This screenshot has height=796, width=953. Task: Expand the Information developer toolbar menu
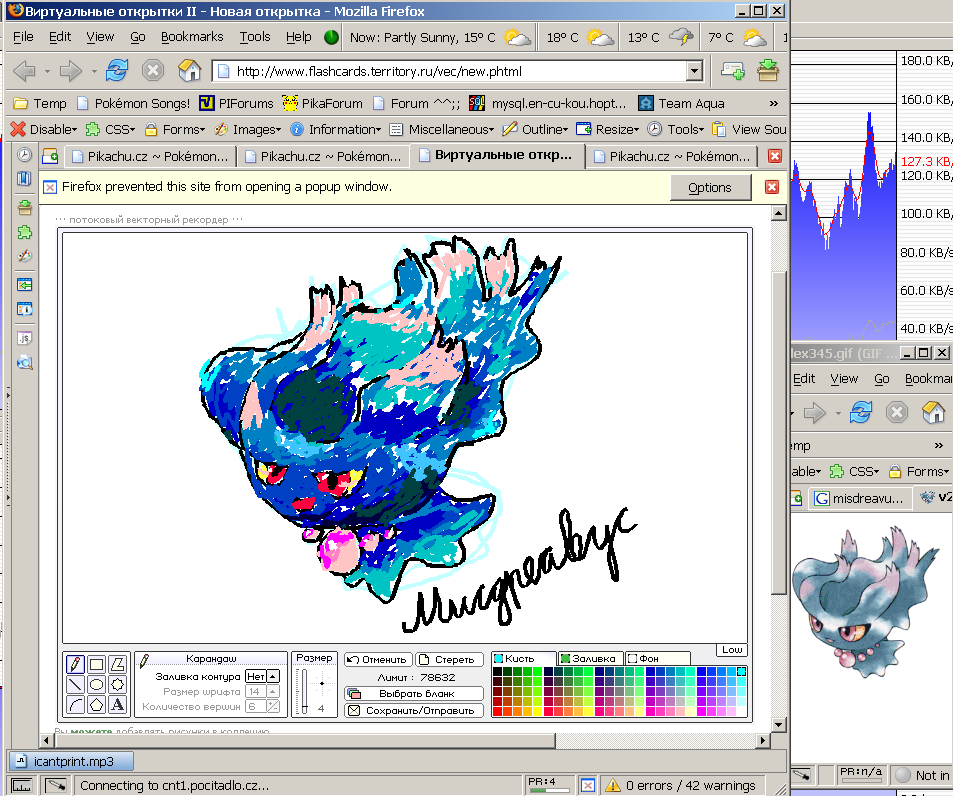point(335,129)
